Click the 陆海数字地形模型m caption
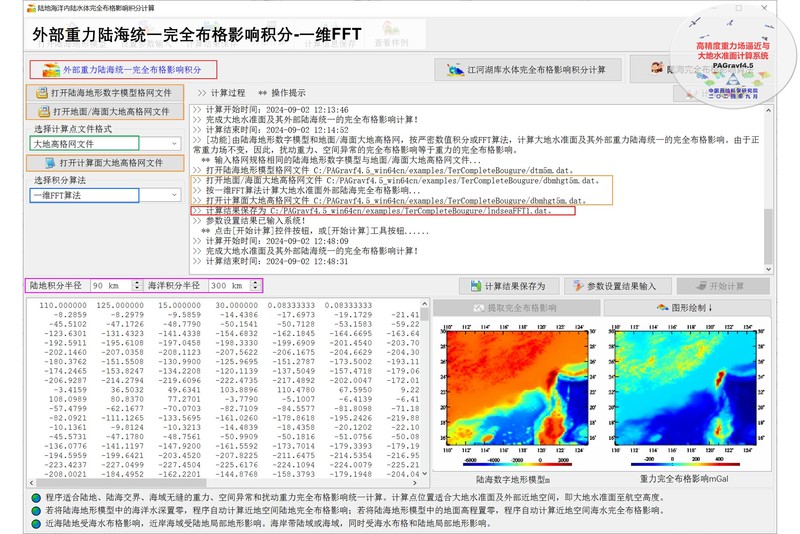 [513, 479]
